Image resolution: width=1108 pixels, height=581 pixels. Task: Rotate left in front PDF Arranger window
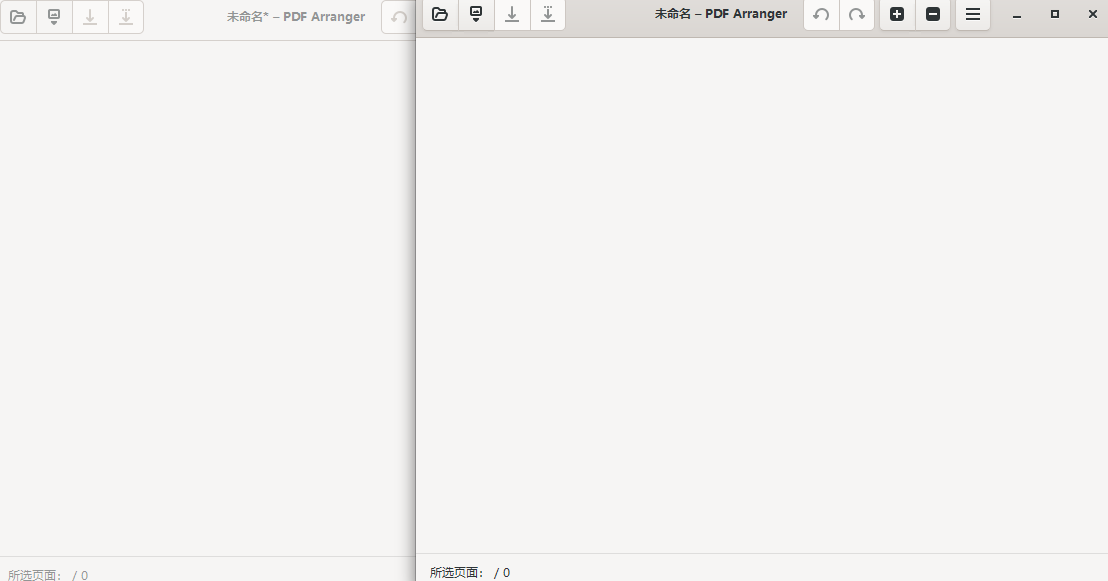click(821, 14)
